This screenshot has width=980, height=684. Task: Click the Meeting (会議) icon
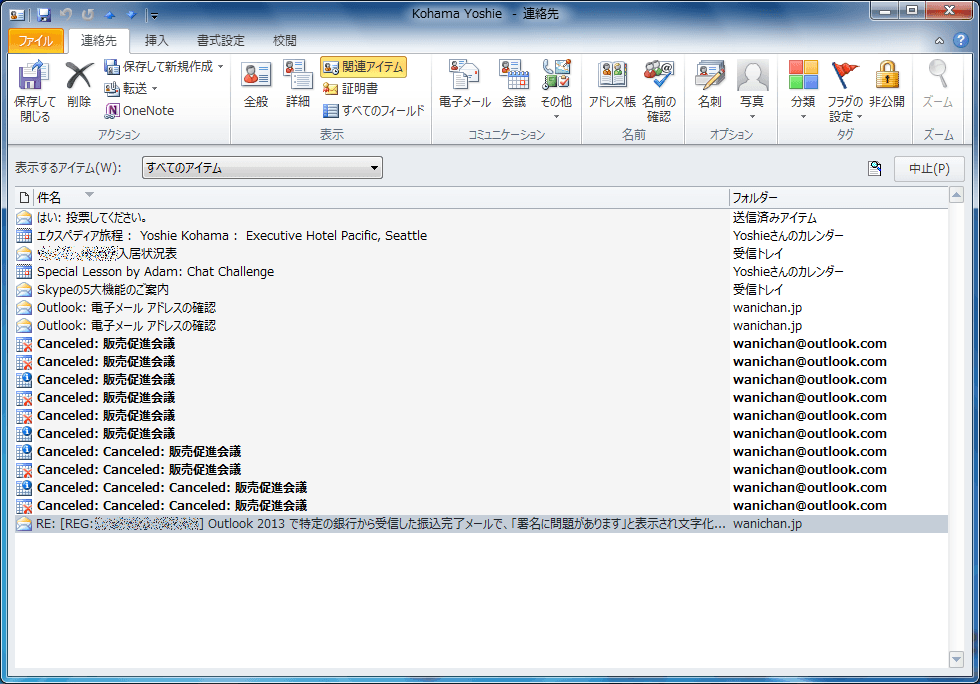[x=514, y=84]
